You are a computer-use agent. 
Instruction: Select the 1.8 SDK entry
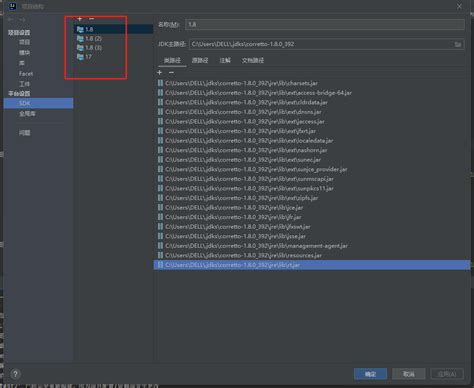[x=113, y=29]
